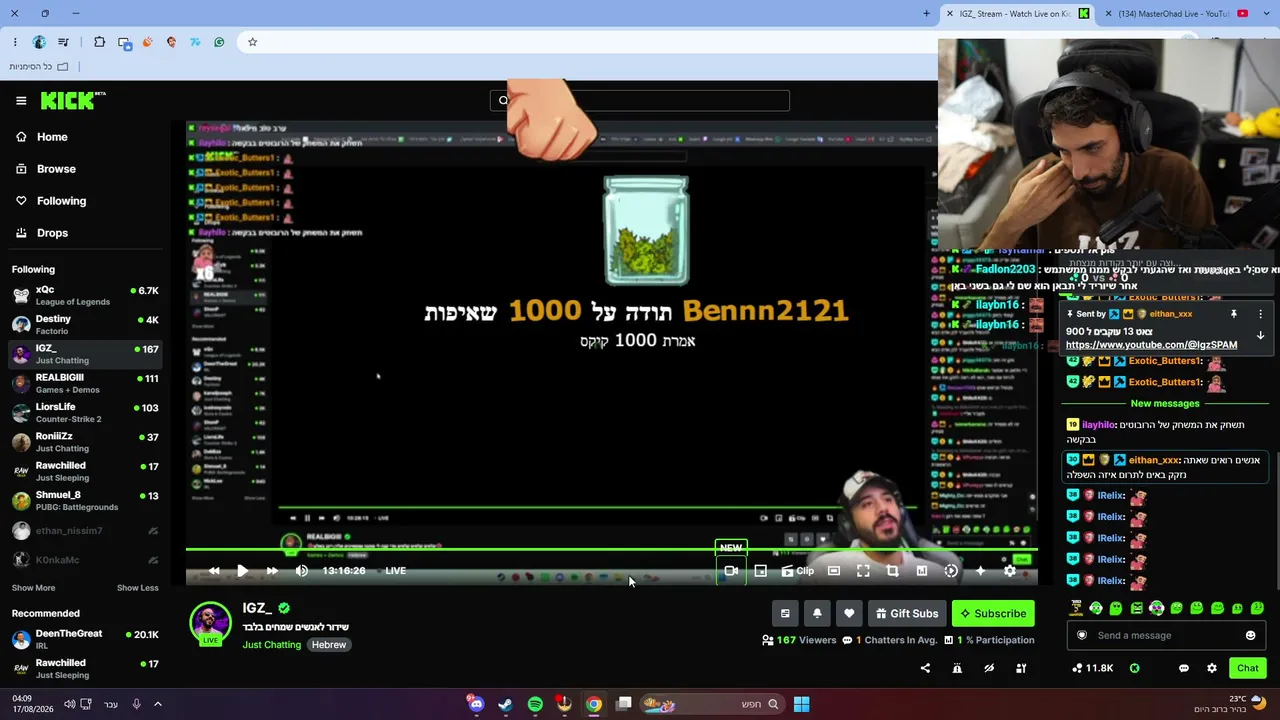Jump to LIVE in the player
The width and height of the screenshot is (1280, 720).
click(396, 571)
